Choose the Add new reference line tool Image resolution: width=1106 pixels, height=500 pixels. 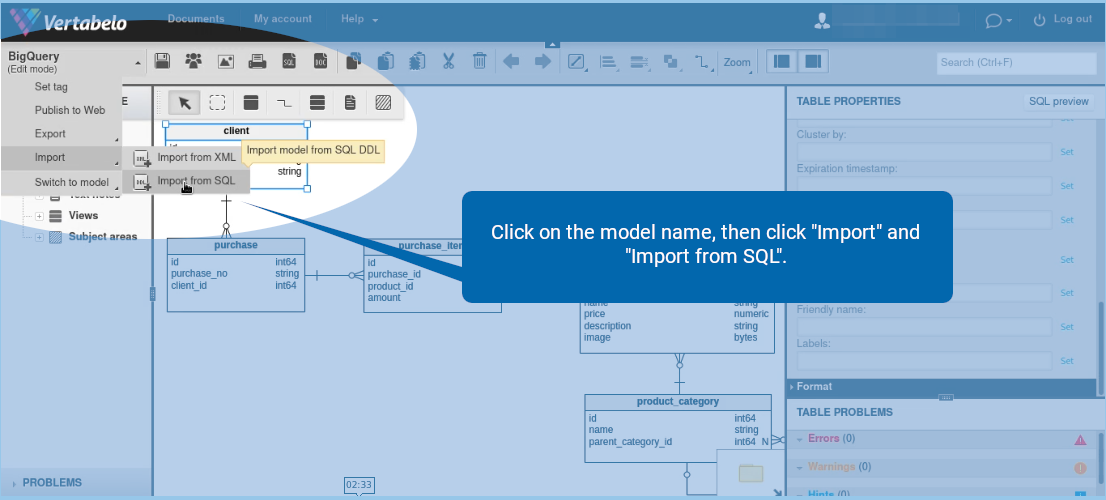click(284, 103)
